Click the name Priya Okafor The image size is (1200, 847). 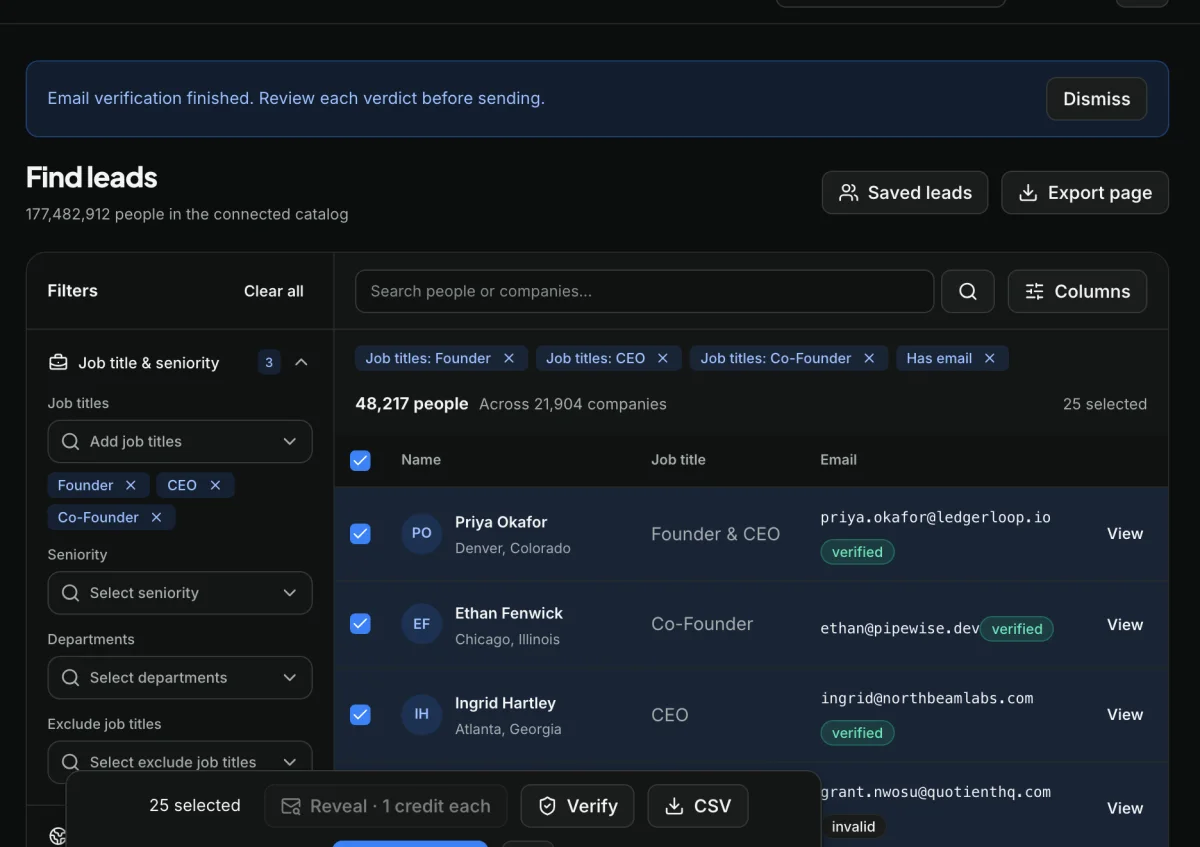click(501, 522)
